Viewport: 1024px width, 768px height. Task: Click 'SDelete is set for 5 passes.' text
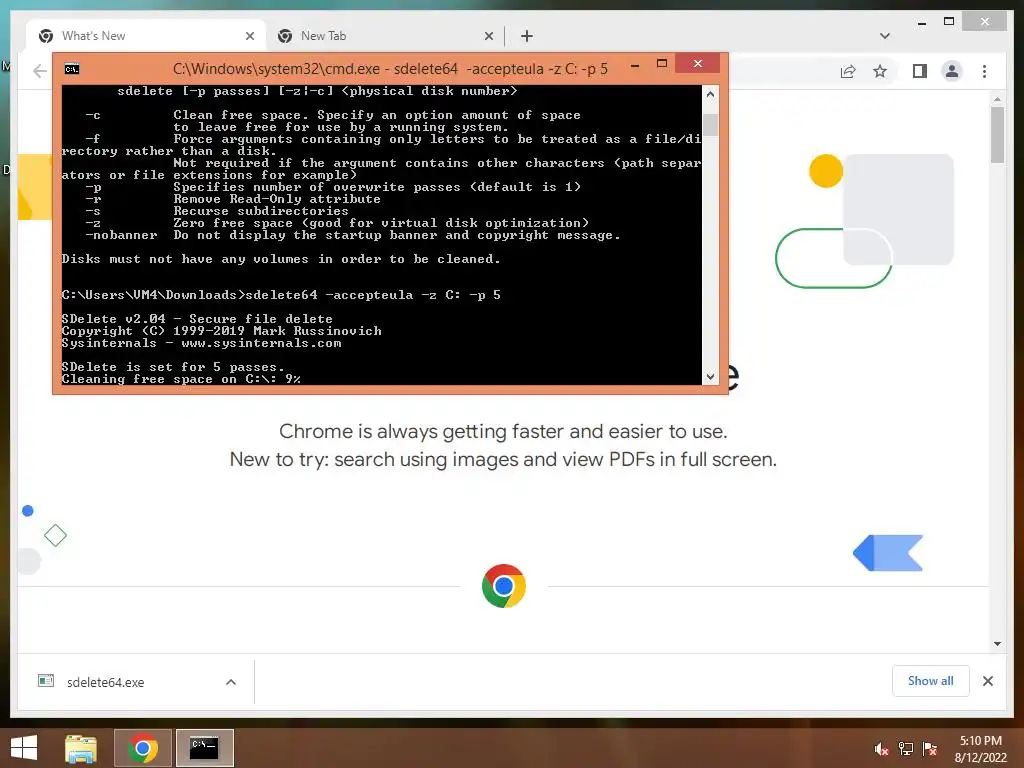[173, 367]
